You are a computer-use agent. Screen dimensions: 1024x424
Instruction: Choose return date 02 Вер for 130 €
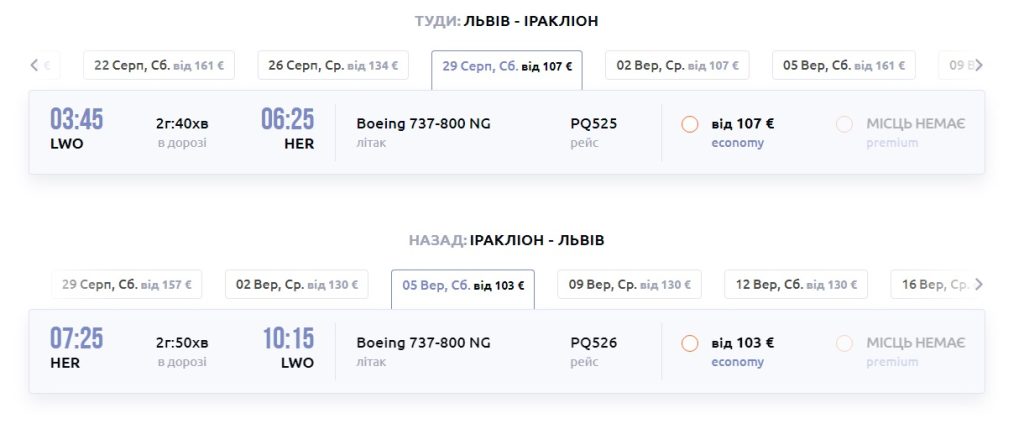tap(296, 285)
